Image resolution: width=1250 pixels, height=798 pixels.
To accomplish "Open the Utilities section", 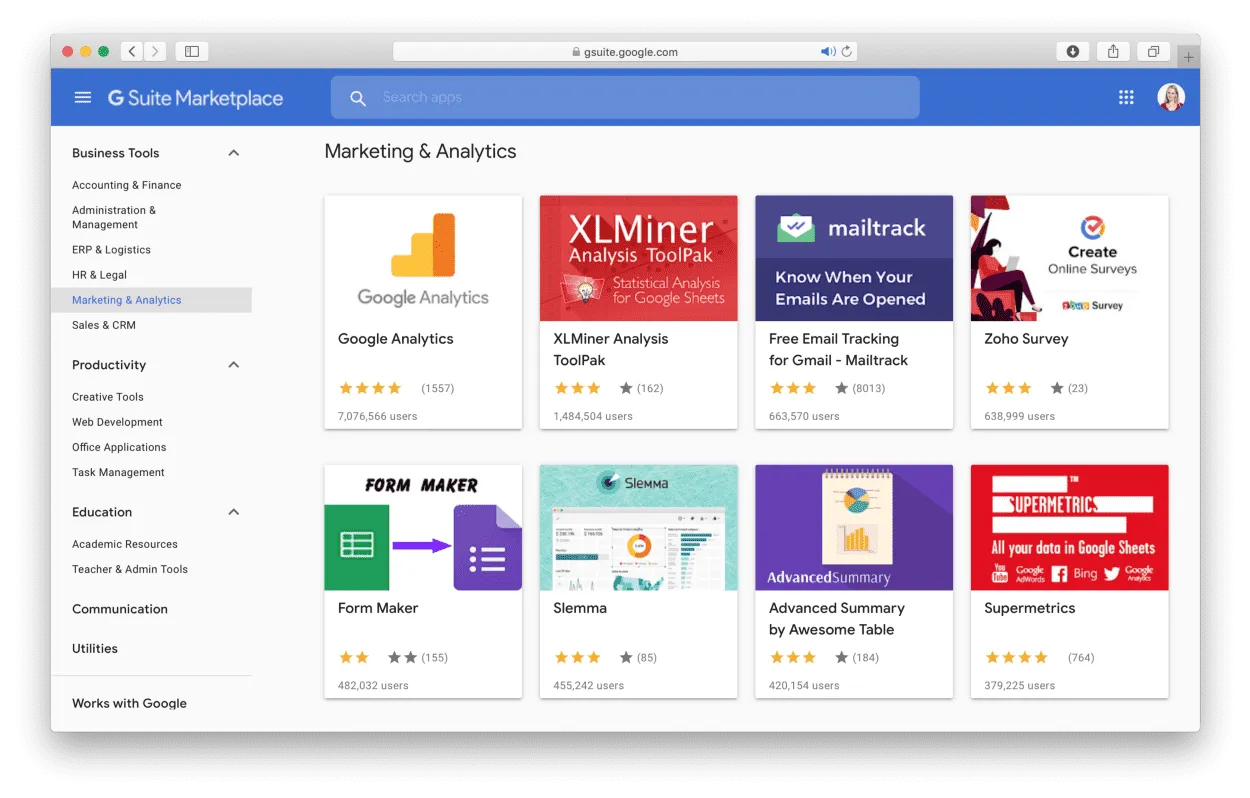I will (x=95, y=648).
